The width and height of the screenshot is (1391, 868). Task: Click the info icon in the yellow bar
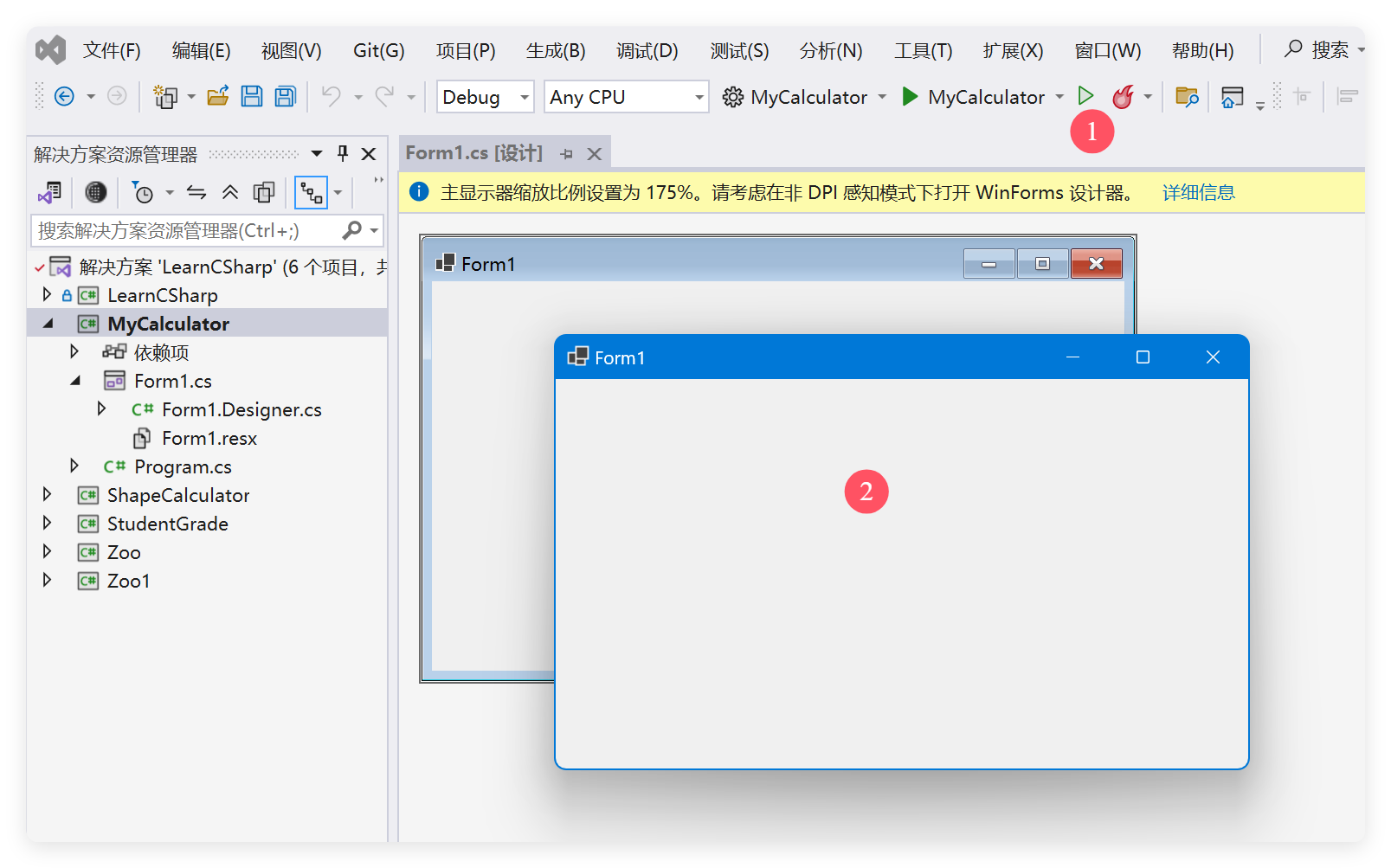tap(419, 191)
